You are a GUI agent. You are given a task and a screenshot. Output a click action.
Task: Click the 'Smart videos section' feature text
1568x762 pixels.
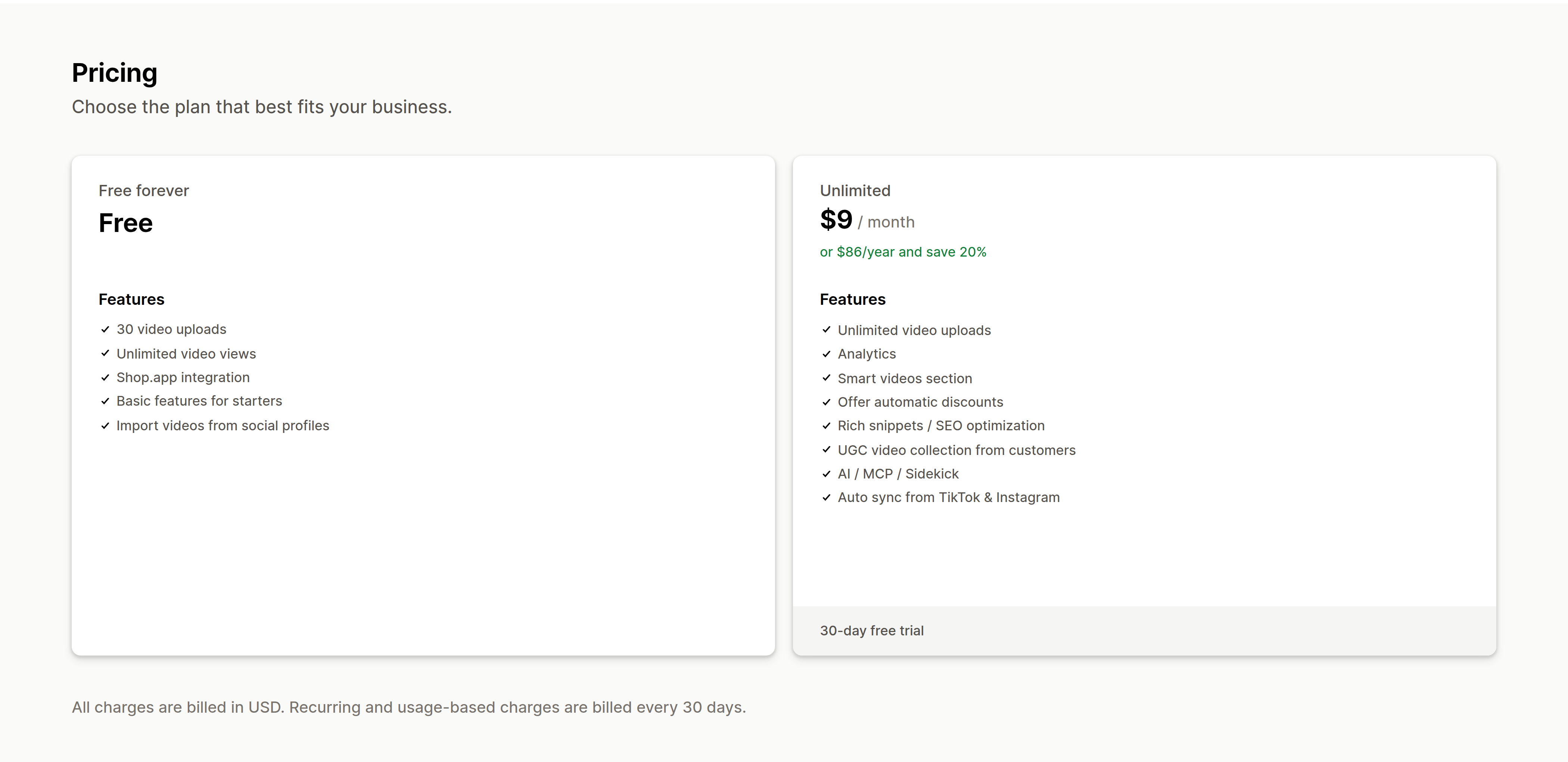pos(905,378)
